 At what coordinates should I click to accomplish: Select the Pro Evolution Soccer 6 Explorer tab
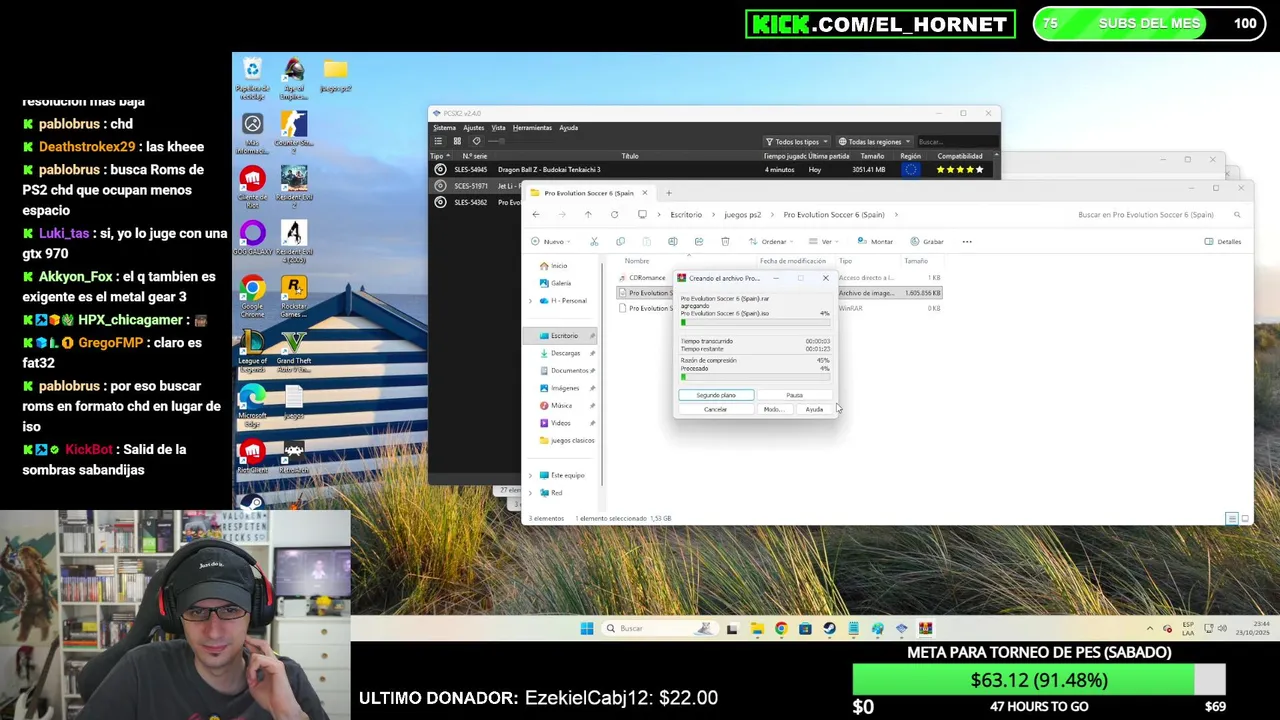[588, 193]
